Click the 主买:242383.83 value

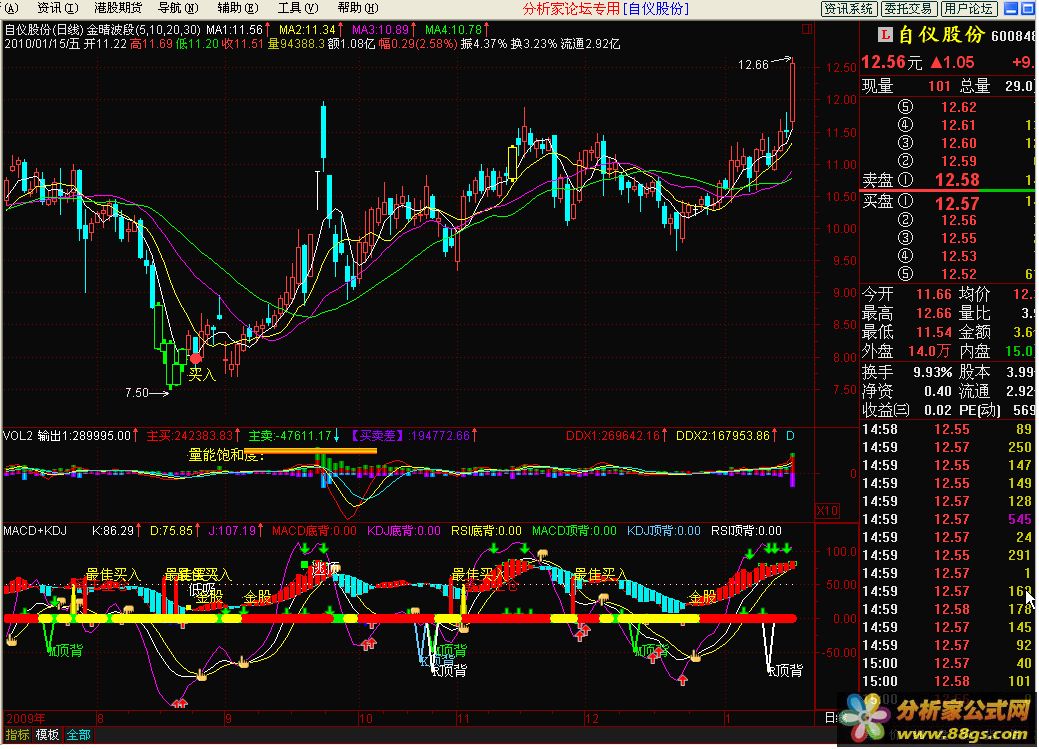190,436
